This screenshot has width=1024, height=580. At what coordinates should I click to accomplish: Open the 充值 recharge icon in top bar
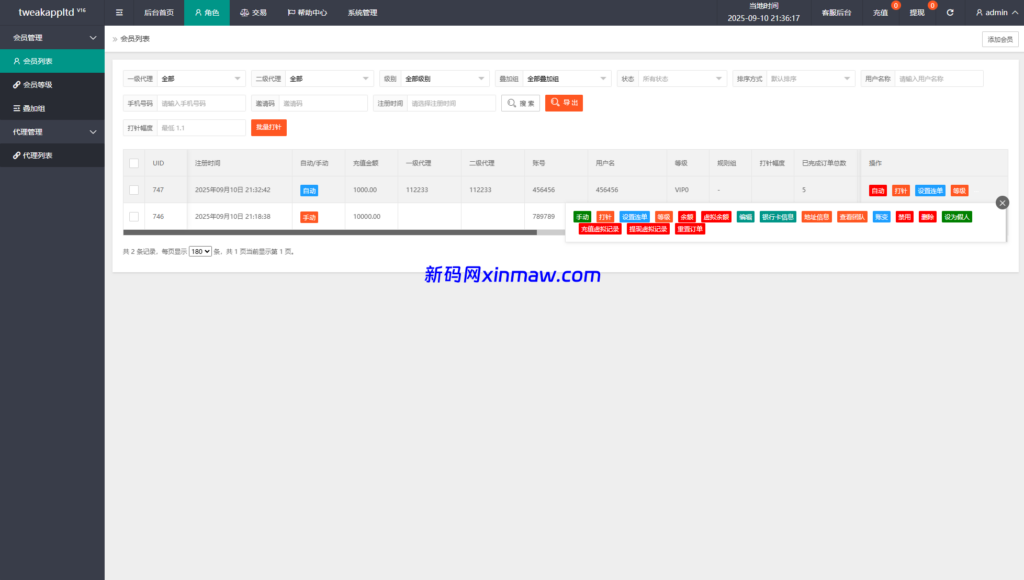879,12
